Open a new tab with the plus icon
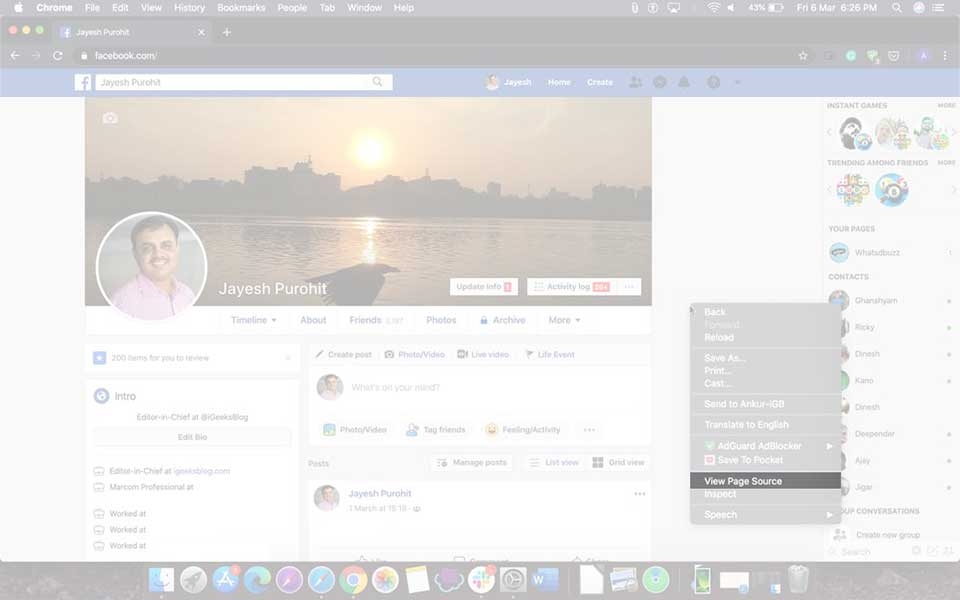This screenshot has width=960, height=600. pyautogui.click(x=227, y=32)
